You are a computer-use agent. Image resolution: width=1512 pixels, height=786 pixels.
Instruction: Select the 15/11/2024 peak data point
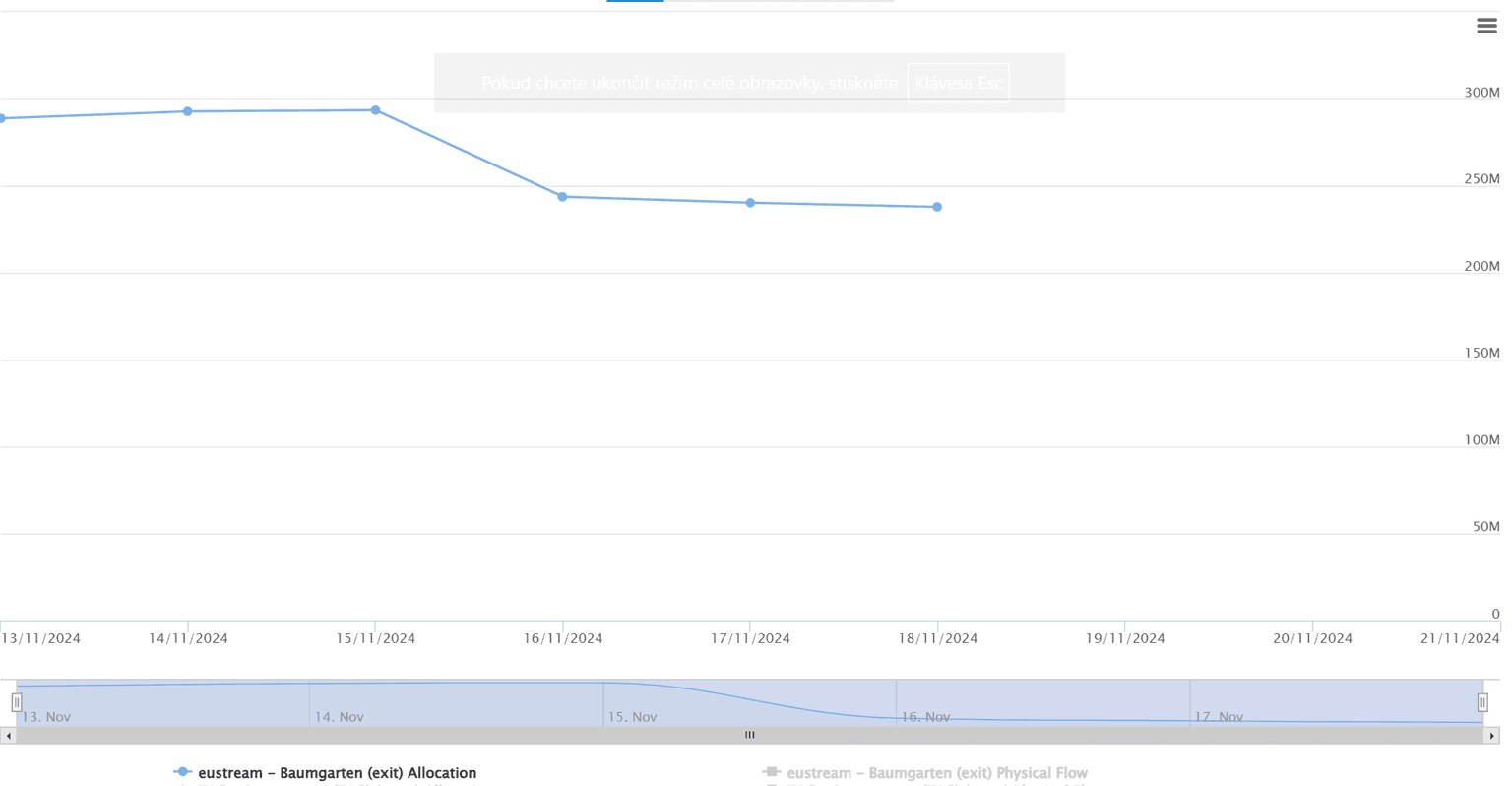coord(376,110)
